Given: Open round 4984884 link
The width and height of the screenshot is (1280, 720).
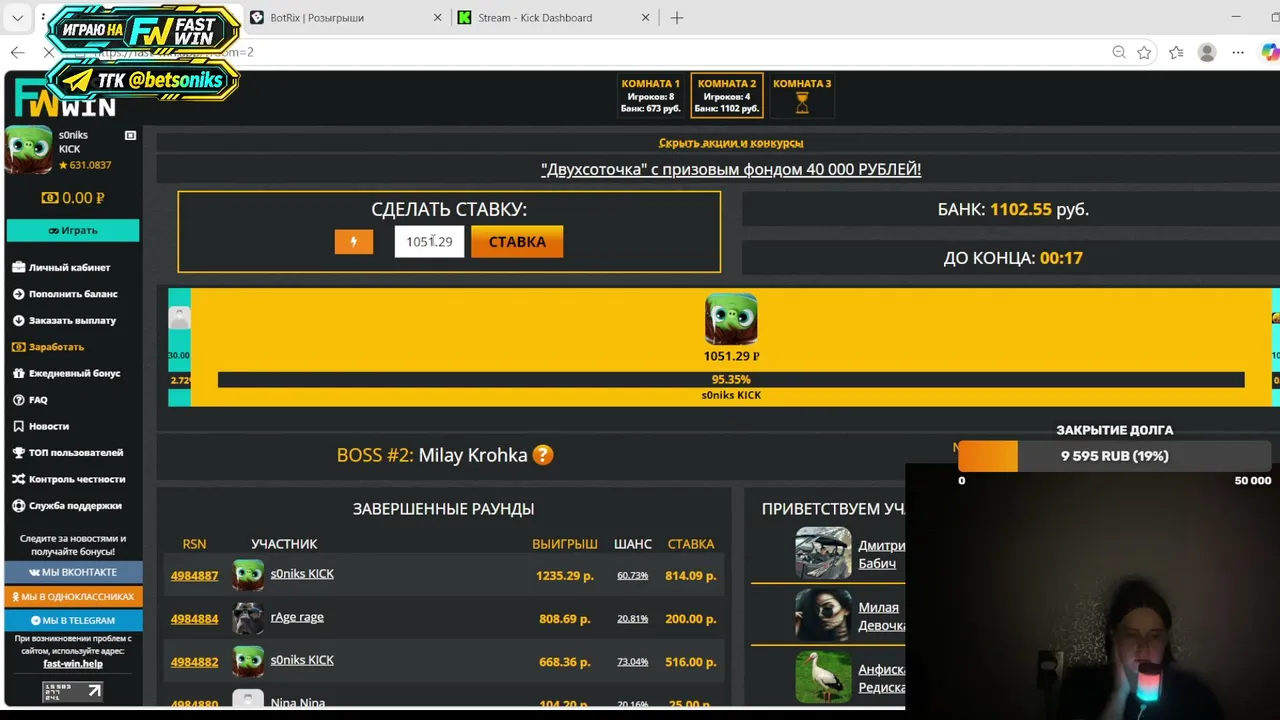Looking at the screenshot, I should pyautogui.click(x=194, y=619).
